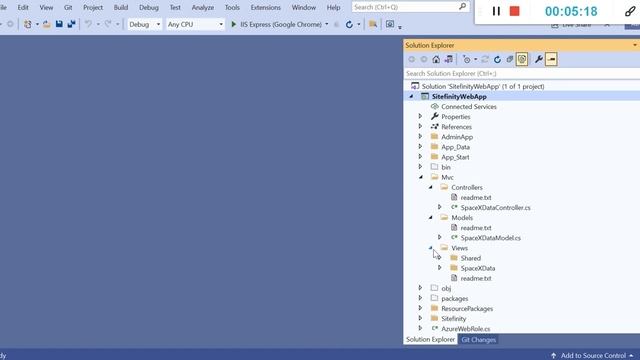Click in the Search (Ctrl+Q) box
This screenshot has height=360, width=640.
[x=410, y=7]
